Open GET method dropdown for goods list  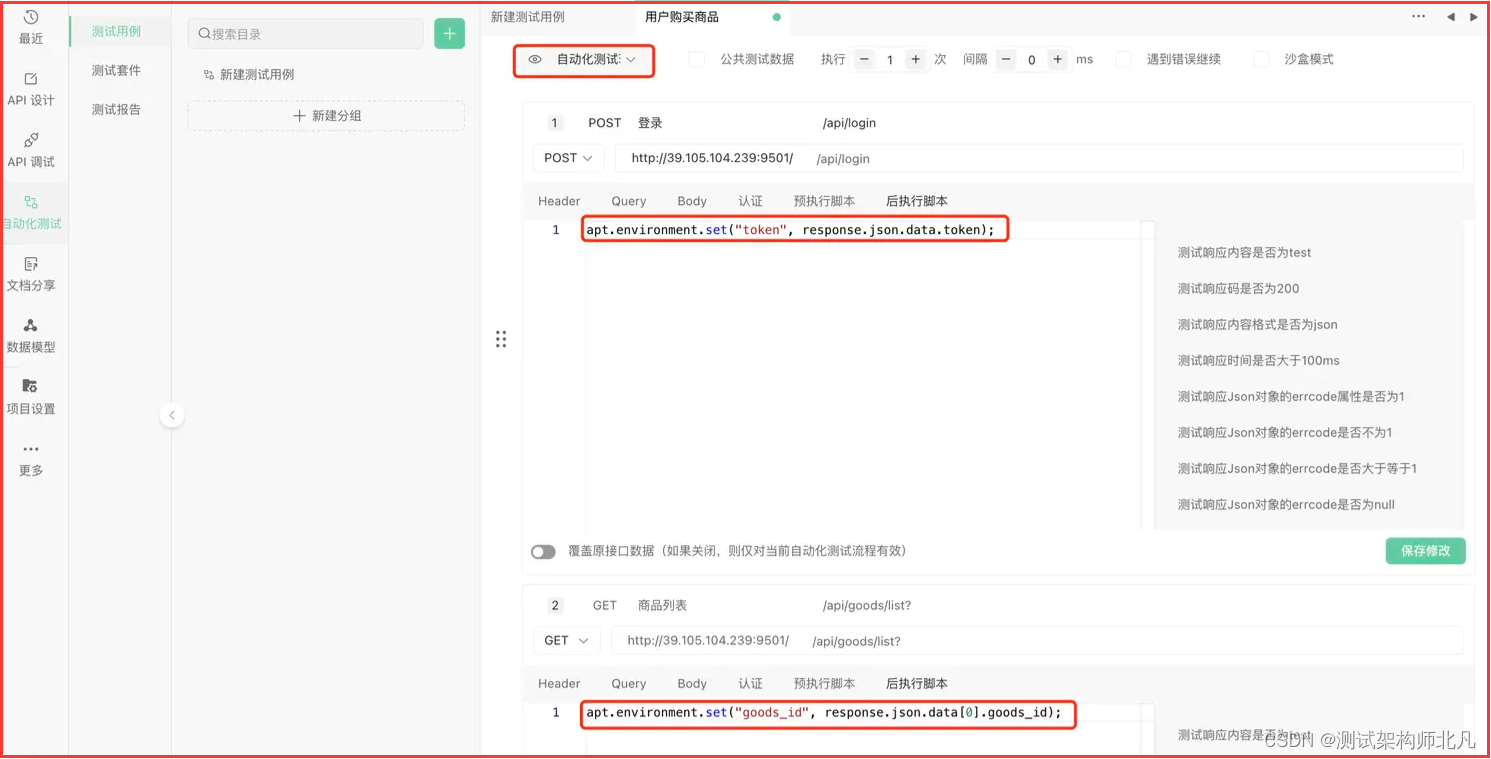coord(566,640)
